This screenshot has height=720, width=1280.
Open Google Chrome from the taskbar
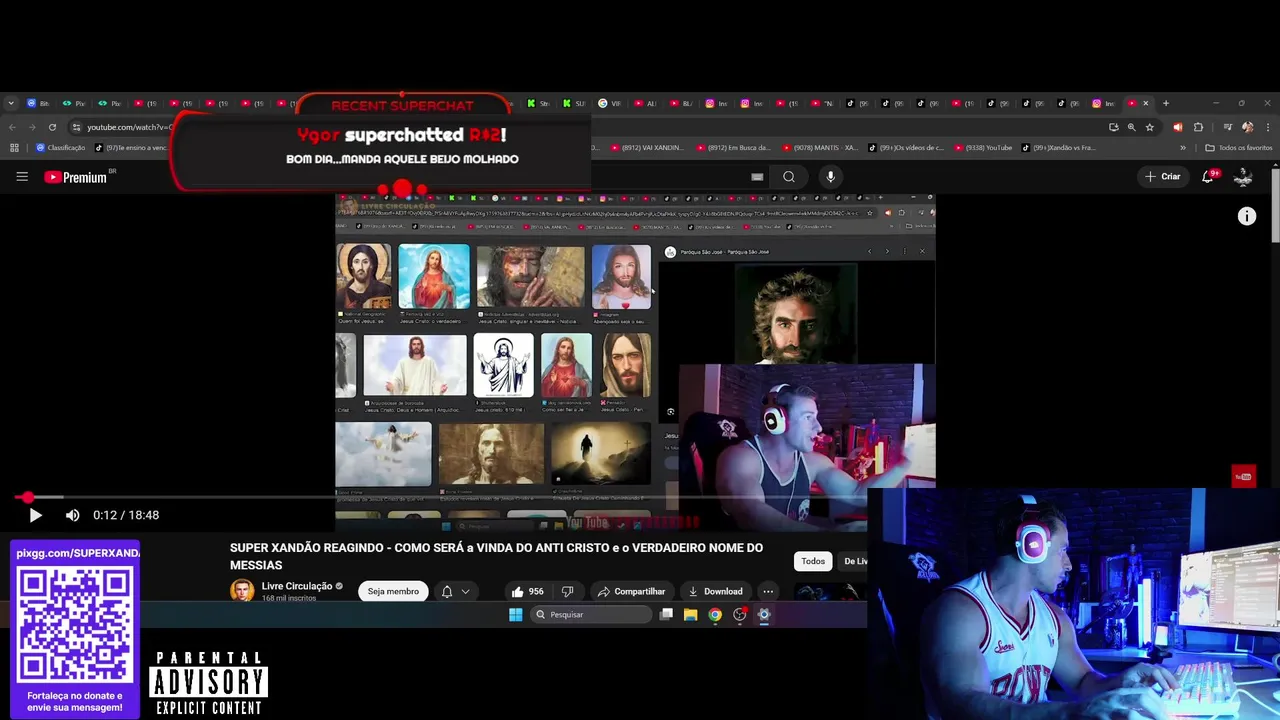(x=715, y=615)
